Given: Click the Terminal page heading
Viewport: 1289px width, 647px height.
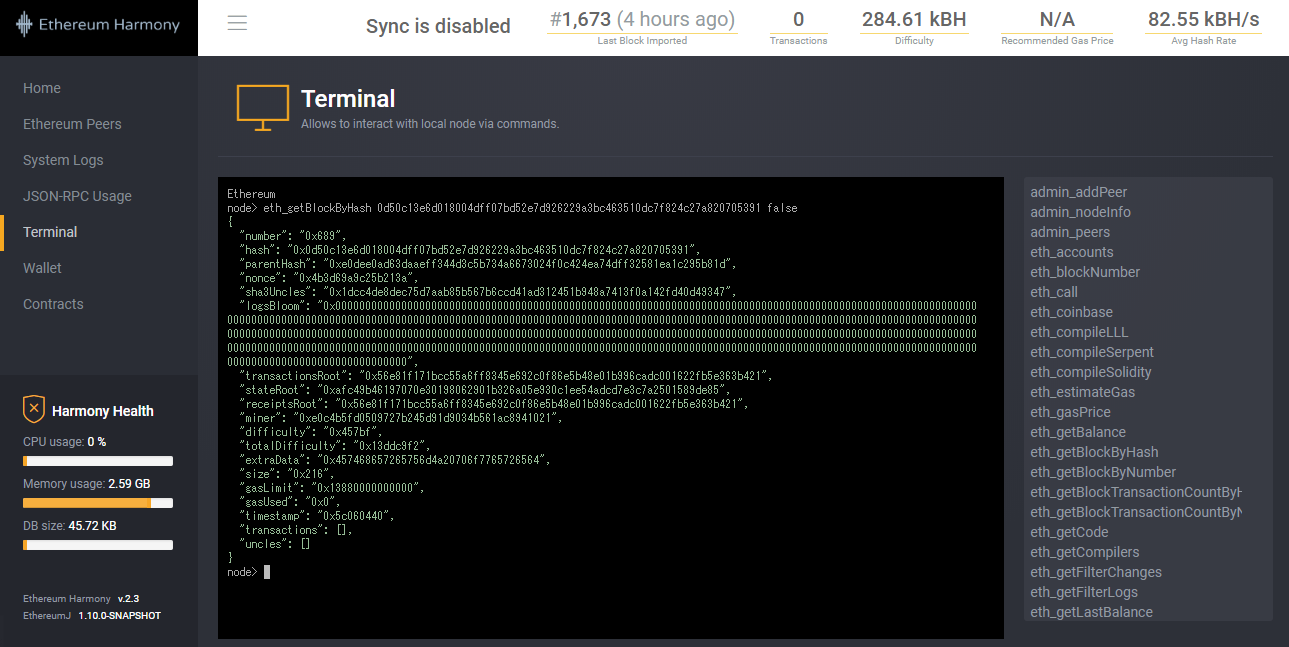Looking at the screenshot, I should click(348, 99).
